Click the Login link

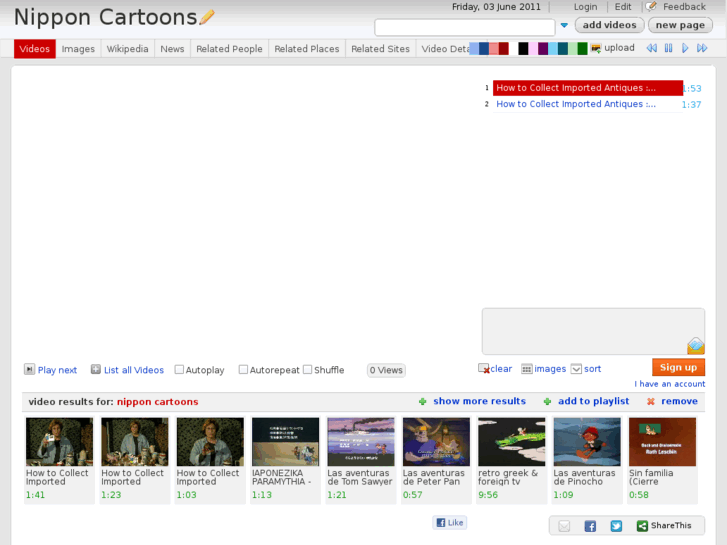585,7
